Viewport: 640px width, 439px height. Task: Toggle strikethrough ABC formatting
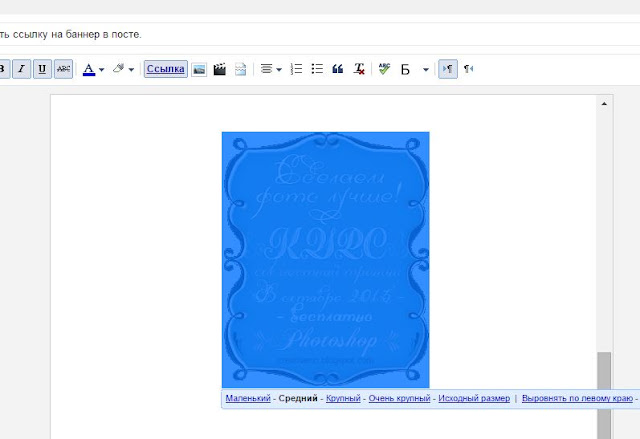point(63,69)
